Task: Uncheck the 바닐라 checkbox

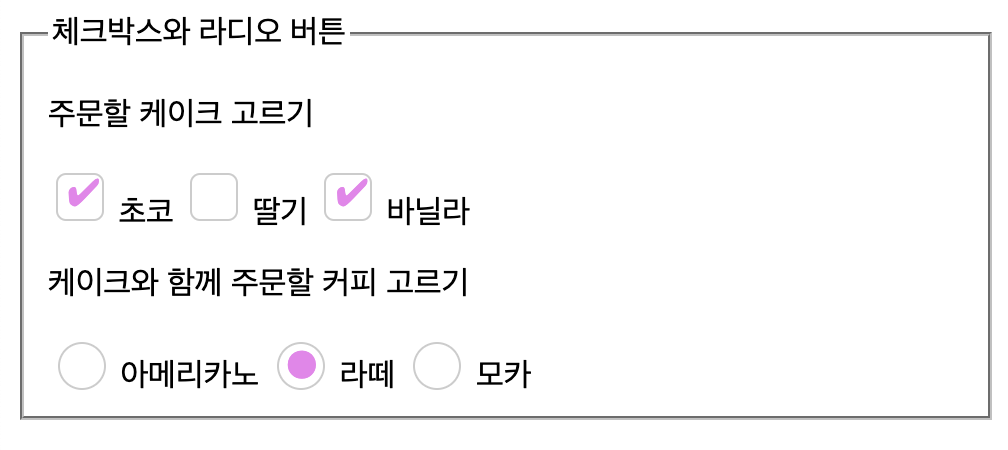Action: (x=348, y=197)
